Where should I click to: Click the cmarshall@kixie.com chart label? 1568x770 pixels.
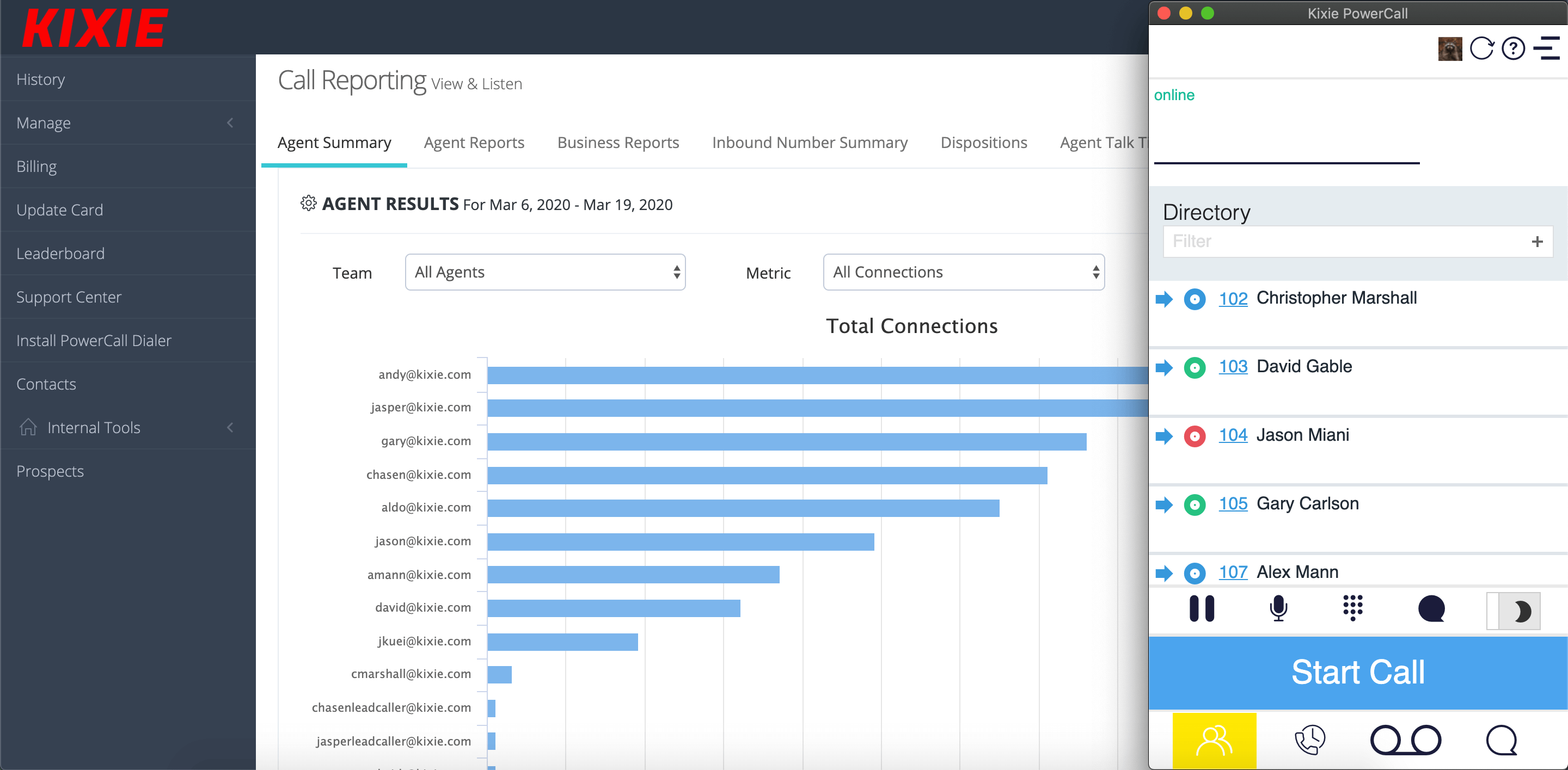tap(411, 675)
